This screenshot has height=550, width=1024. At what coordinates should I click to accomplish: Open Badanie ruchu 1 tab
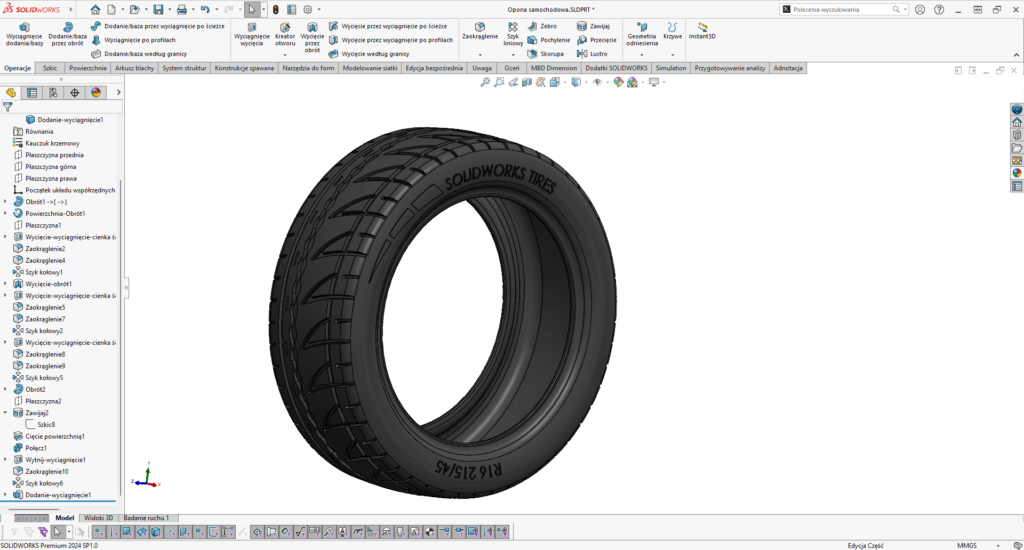[146, 518]
